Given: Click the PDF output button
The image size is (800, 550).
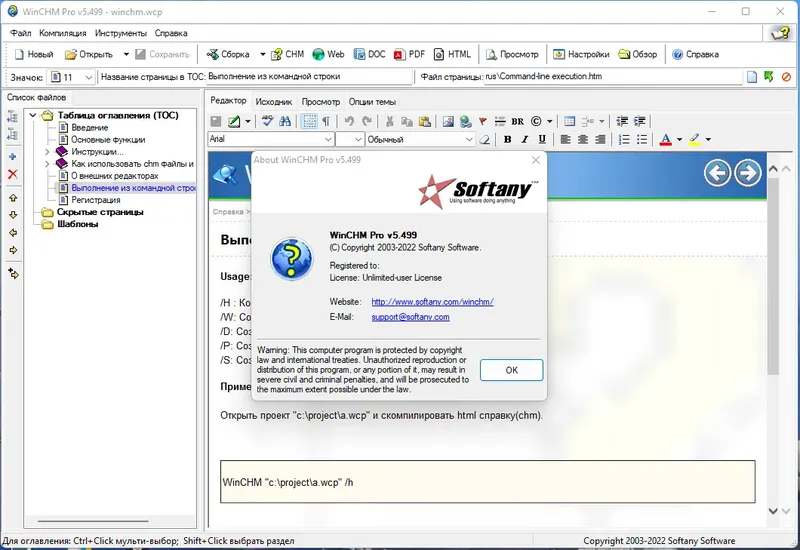Looking at the screenshot, I should pos(409,54).
